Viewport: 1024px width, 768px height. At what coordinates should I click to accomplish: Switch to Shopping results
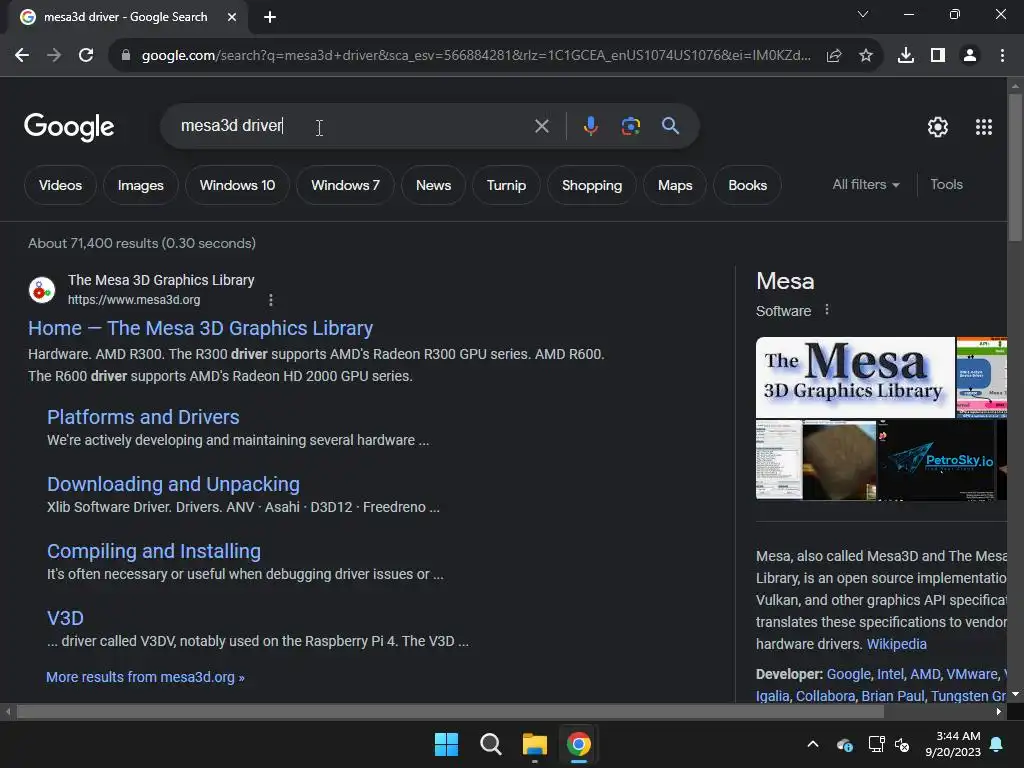592,185
